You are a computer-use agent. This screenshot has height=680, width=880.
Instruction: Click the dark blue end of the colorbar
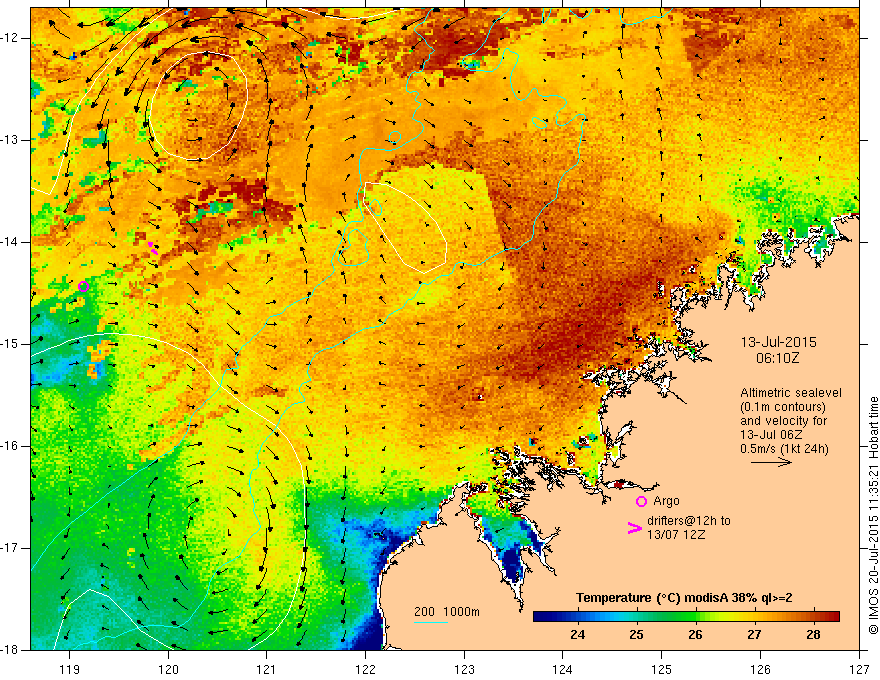coord(542,617)
